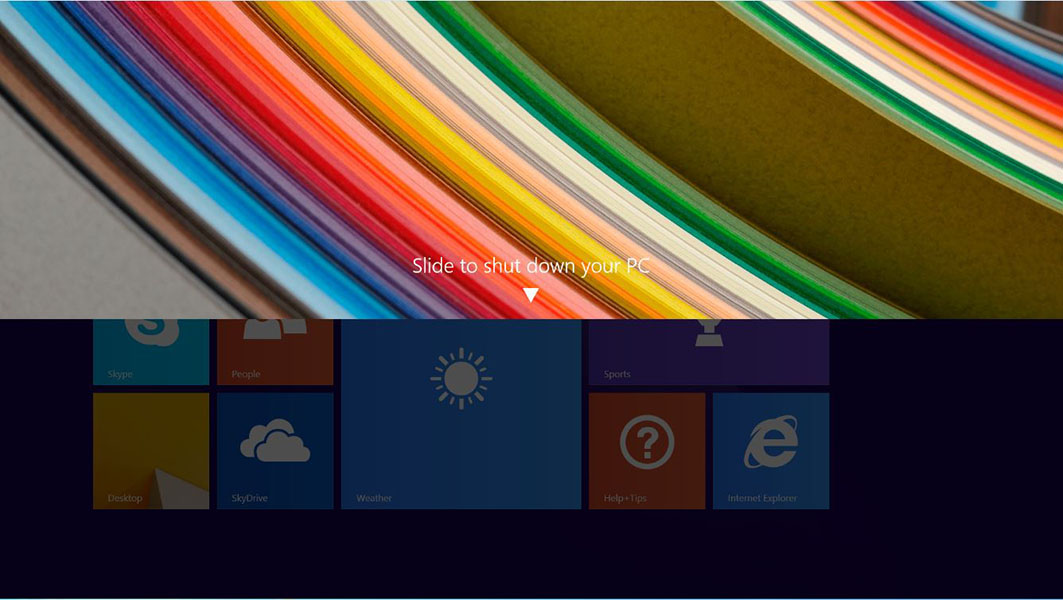Click the down arrow under the slide prompt
The height and width of the screenshot is (600, 1063).
pos(531,295)
